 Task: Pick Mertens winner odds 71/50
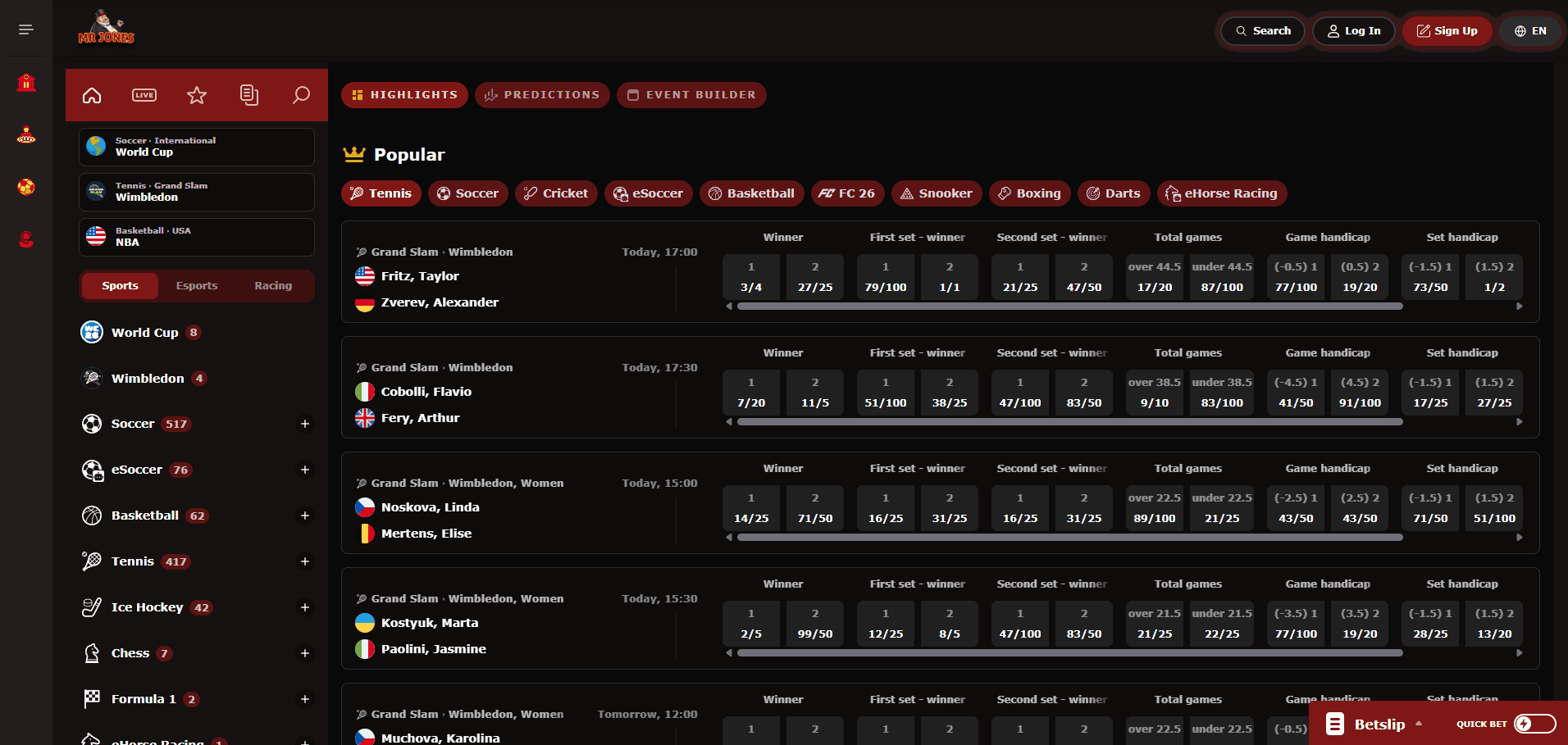(815, 508)
